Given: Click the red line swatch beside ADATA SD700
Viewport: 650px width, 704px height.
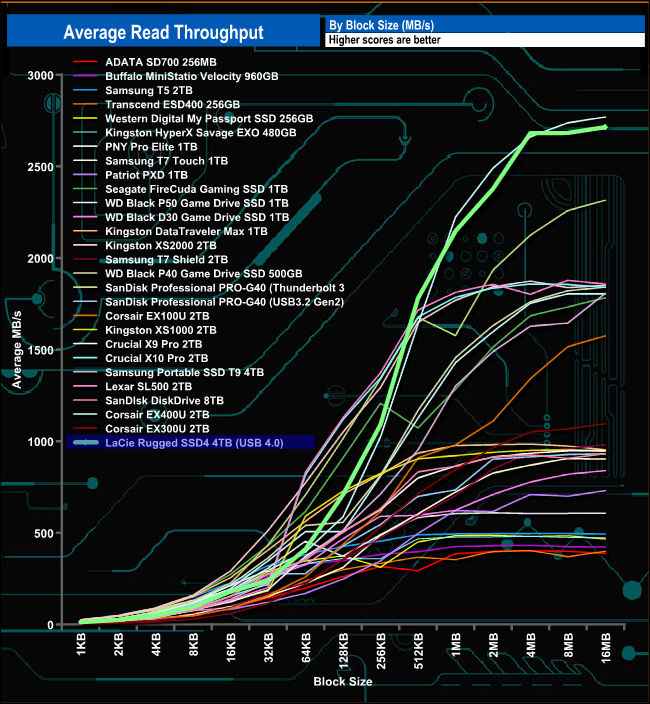Looking at the screenshot, I should click(x=85, y=62).
